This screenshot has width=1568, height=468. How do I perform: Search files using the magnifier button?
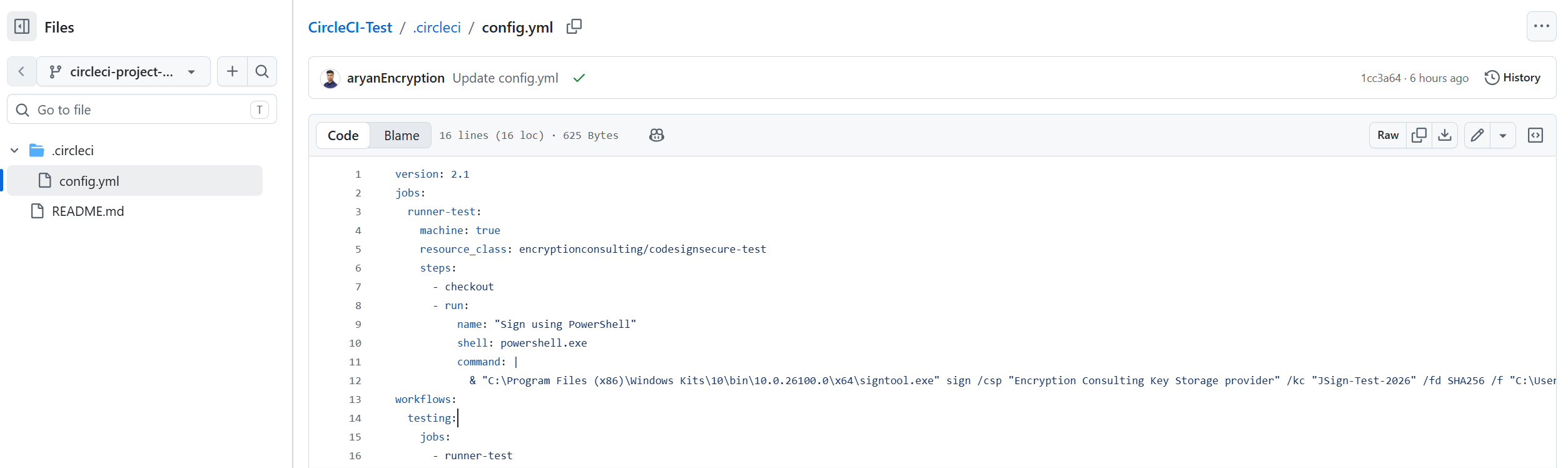262,71
